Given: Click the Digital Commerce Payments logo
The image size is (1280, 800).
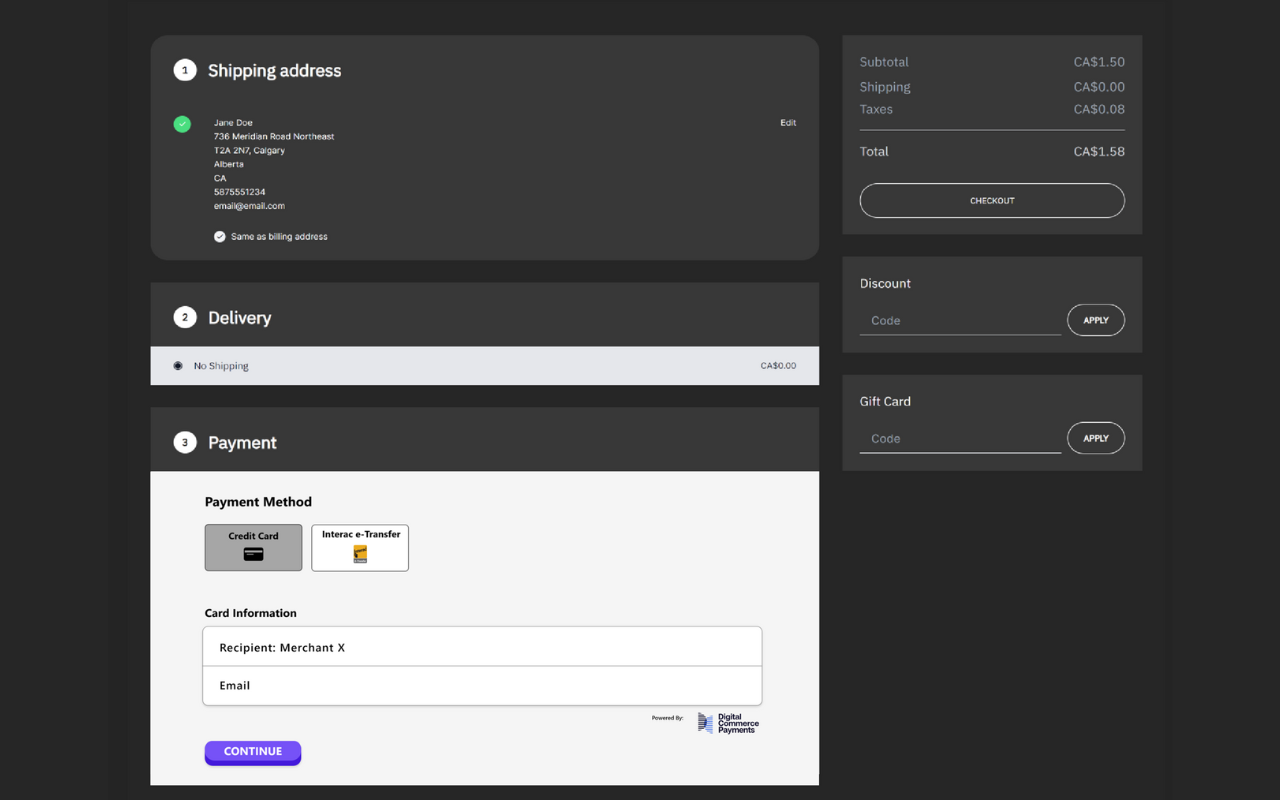Looking at the screenshot, I should tap(728, 723).
